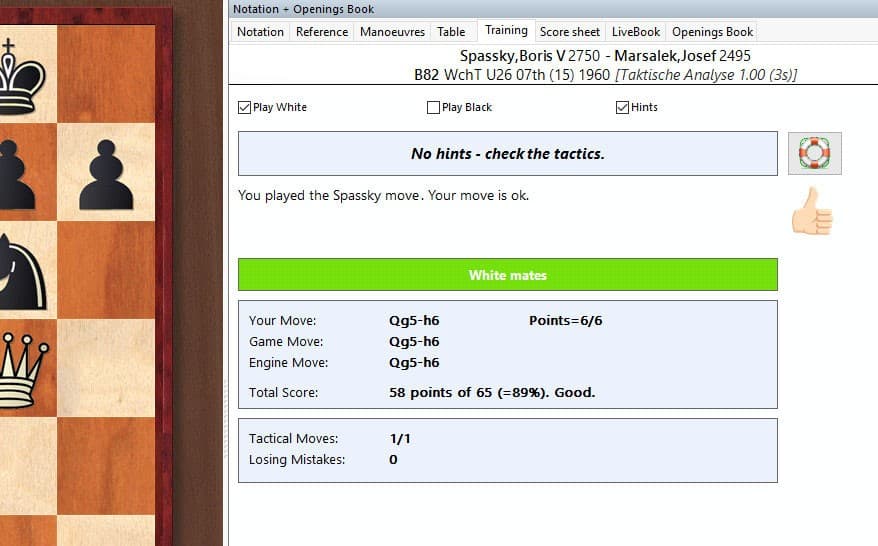The image size is (878, 546).
Task: Select the black knight piece on the board
Action: pyautogui.click(x=22, y=272)
